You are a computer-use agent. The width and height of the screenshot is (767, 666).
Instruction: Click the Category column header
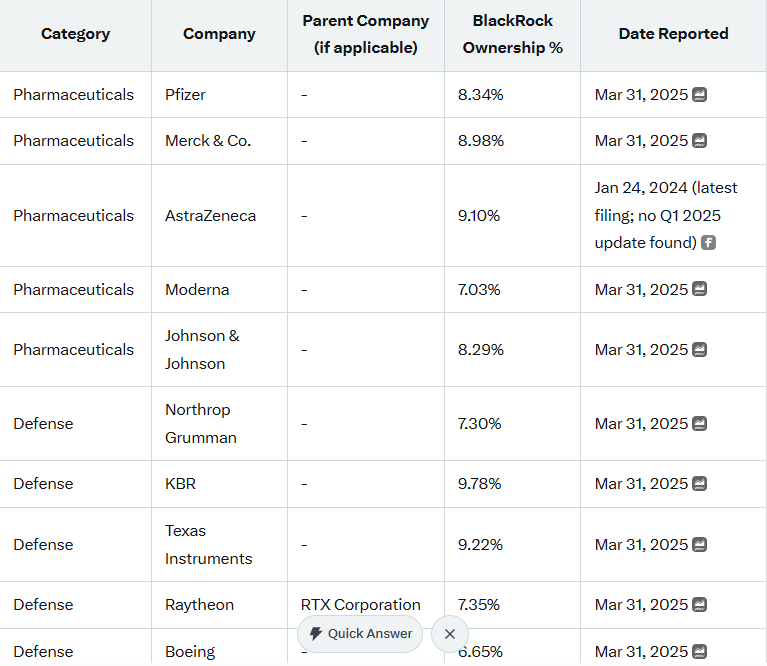click(75, 34)
